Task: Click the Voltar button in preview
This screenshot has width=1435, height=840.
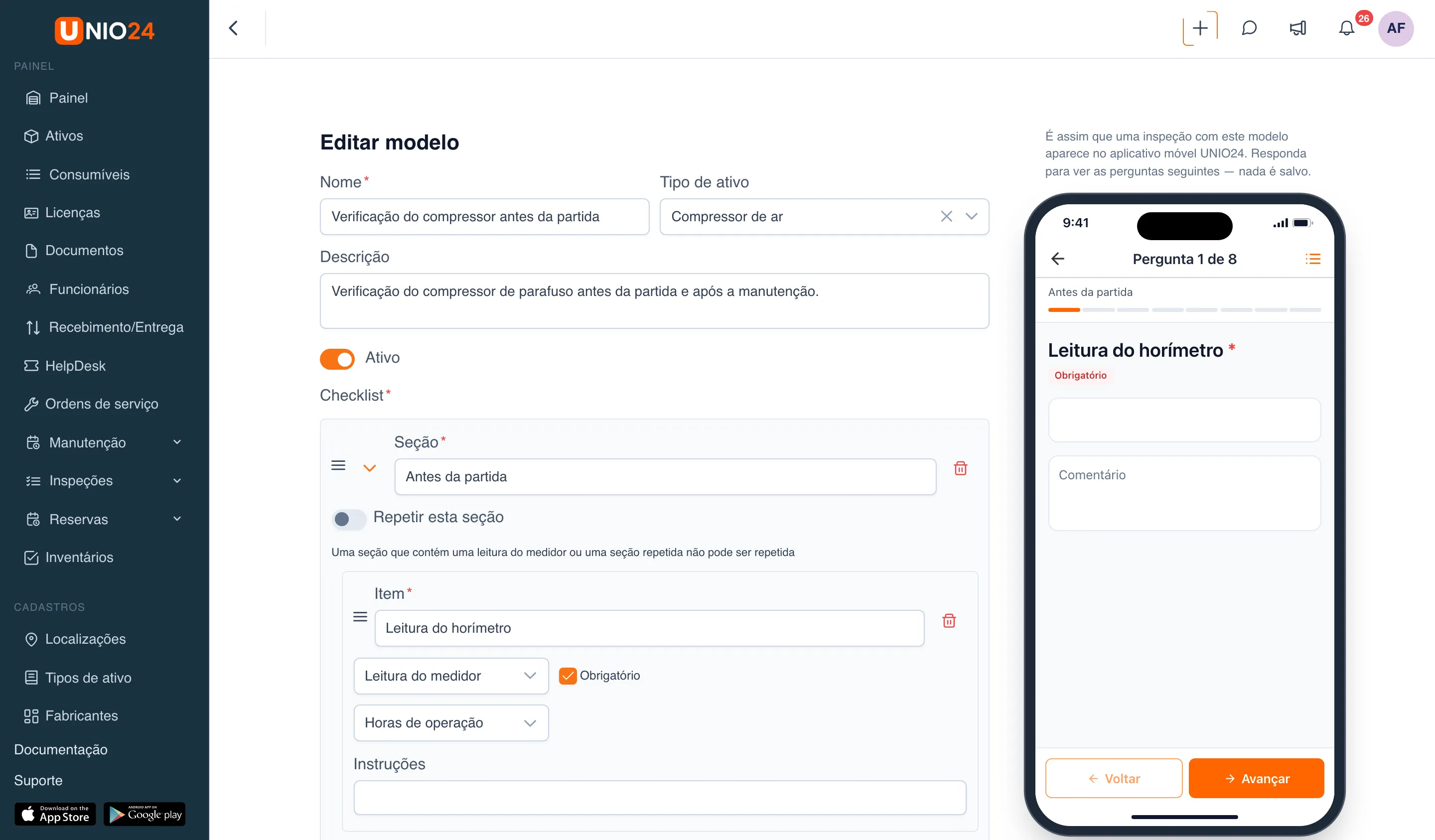Action: 1114,778
